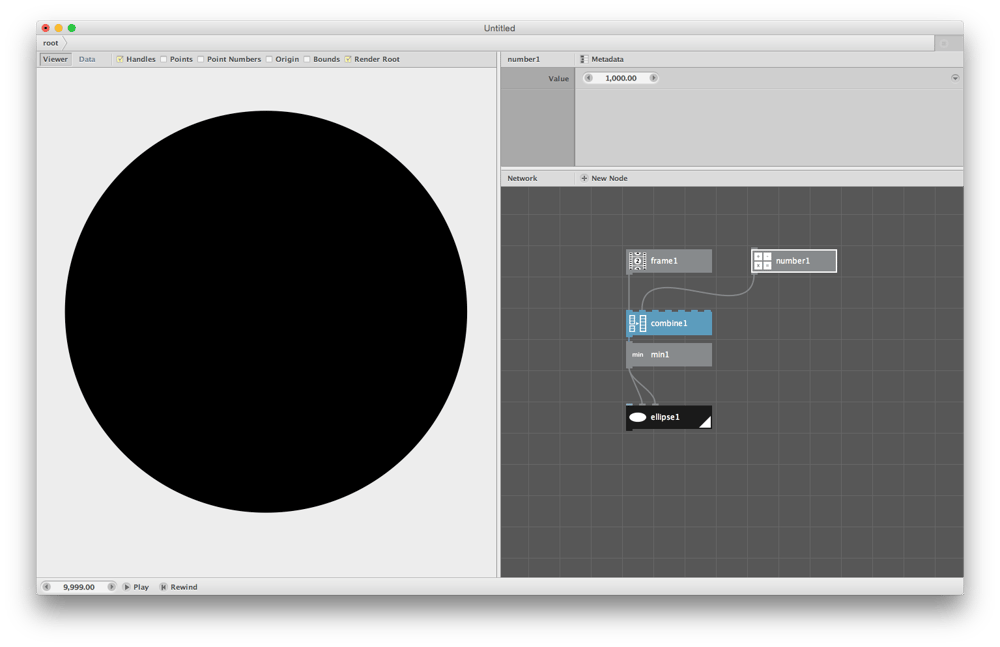Toggle the Handles checkbox
Viewport: 1000px width, 647px height.
119,59
